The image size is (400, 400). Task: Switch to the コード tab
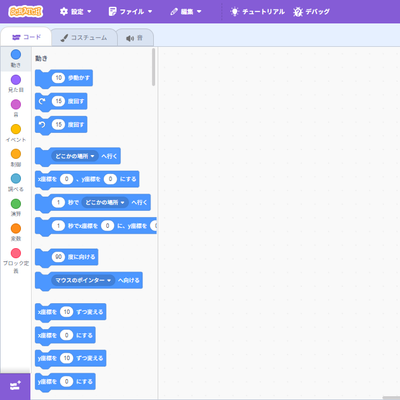[26, 37]
